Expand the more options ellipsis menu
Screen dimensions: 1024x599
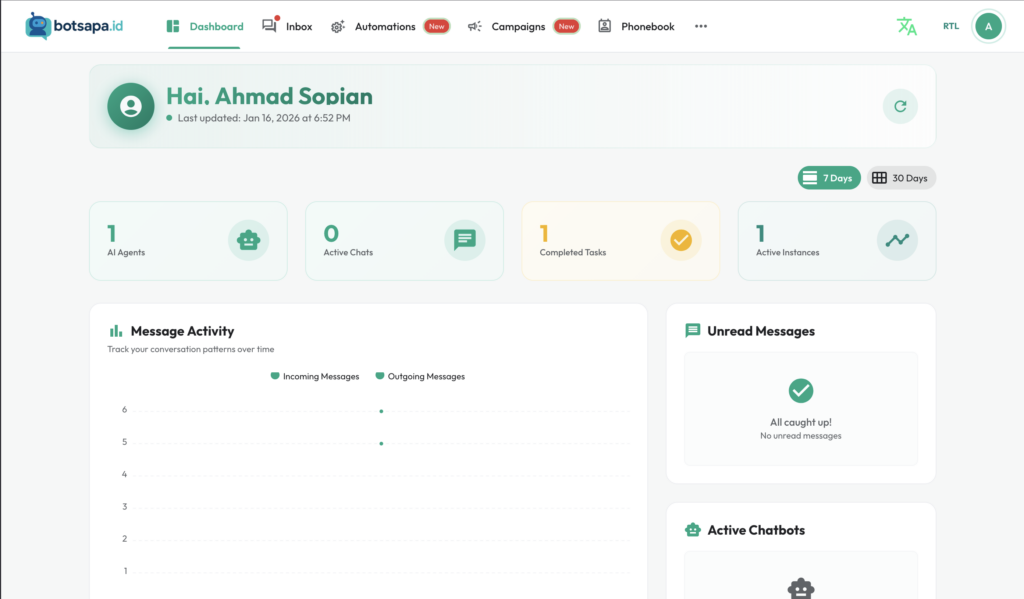point(700,27)
